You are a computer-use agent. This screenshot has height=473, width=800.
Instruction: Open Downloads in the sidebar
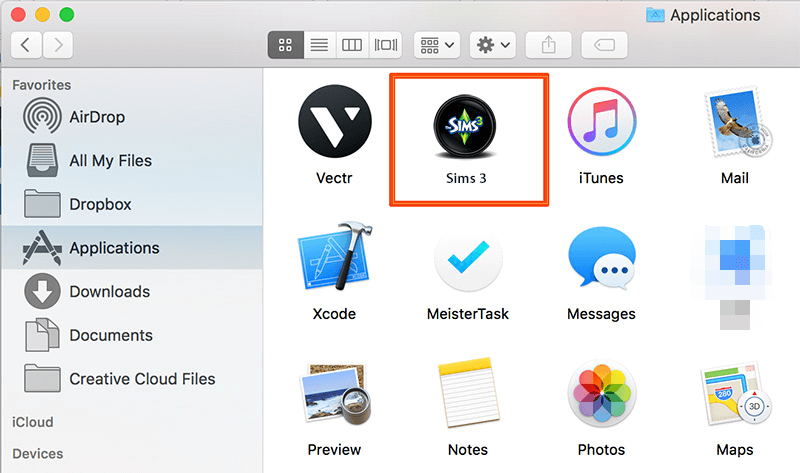[x=132, y=291]
